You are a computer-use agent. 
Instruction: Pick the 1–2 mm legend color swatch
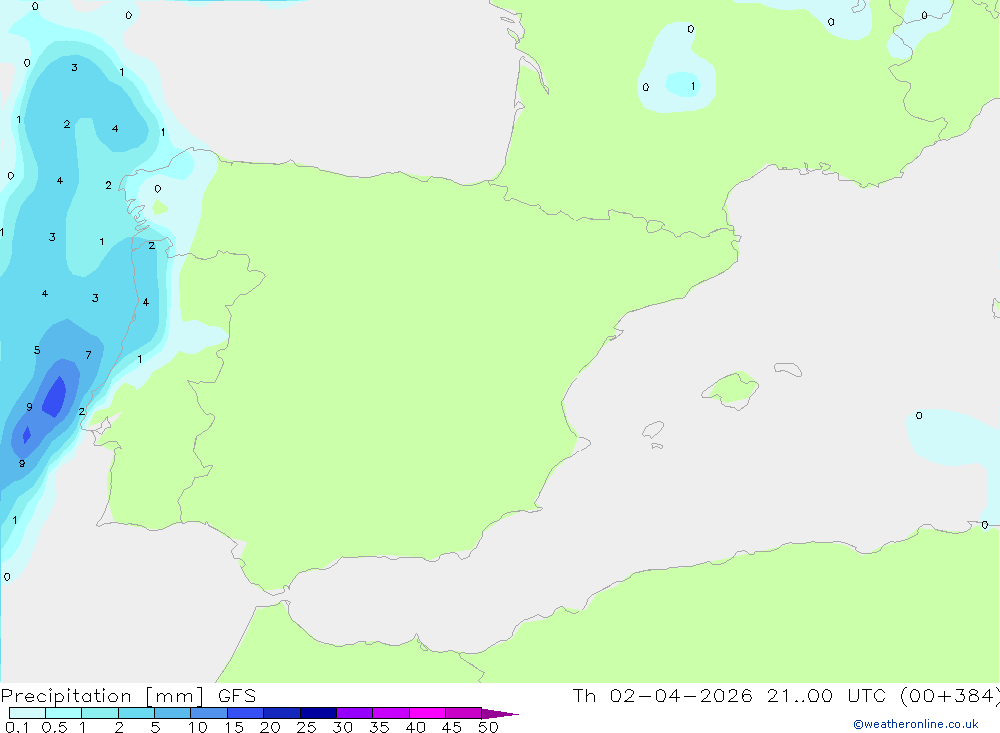(99, 713)
